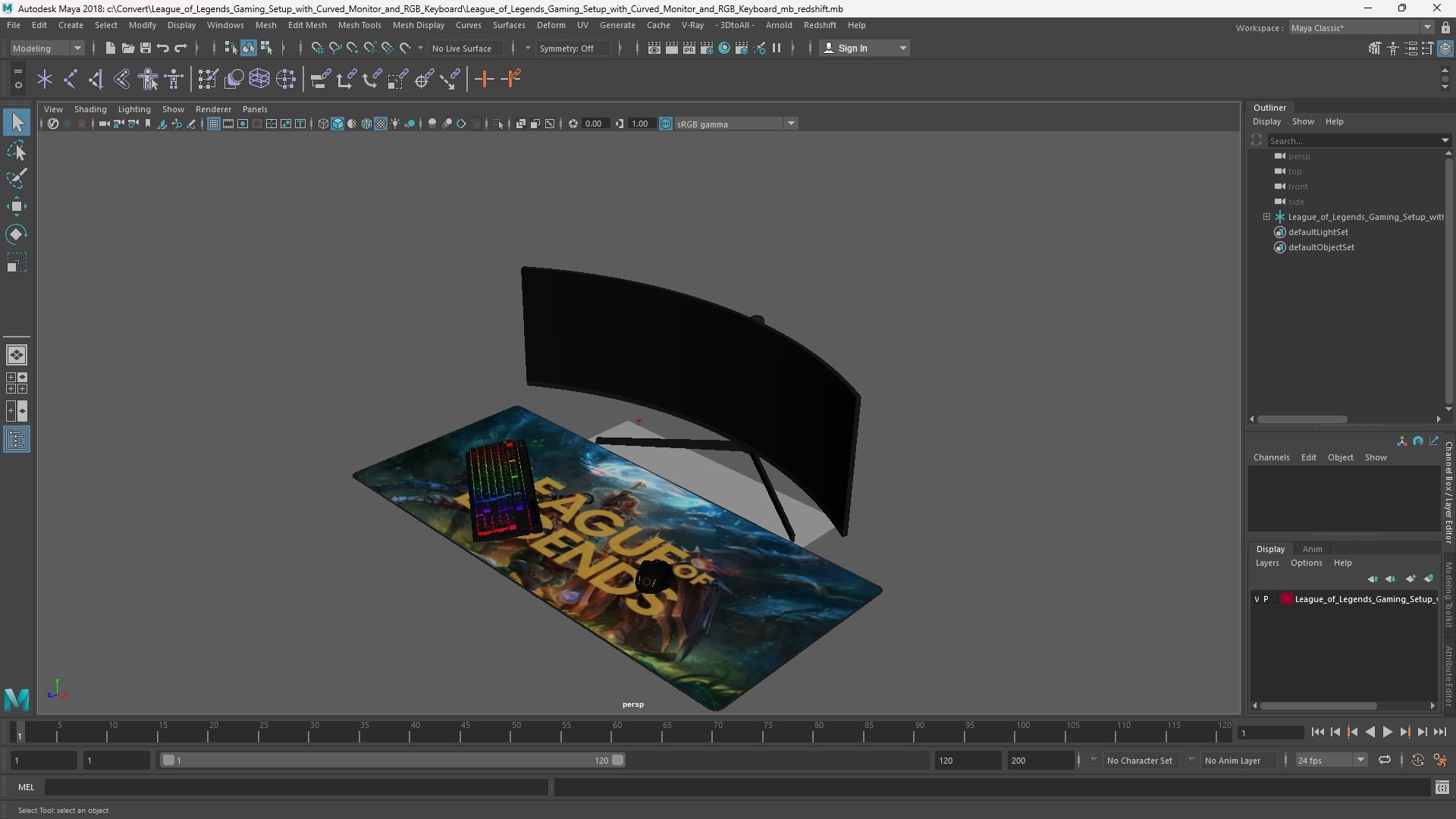Play animation forwards

point(1387,733)
